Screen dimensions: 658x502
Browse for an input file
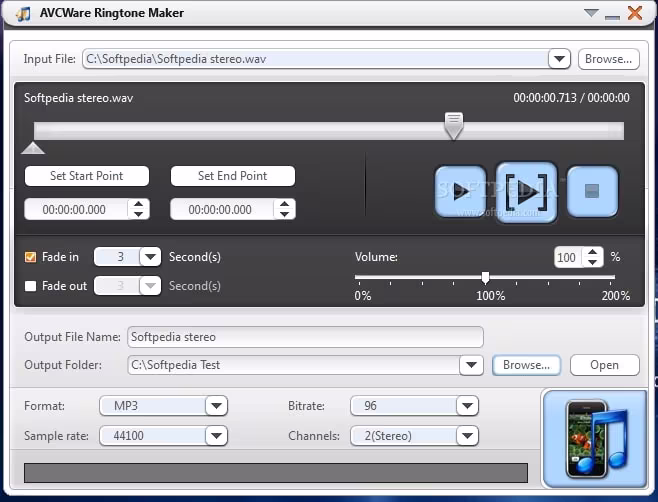[x=608, y=59]
